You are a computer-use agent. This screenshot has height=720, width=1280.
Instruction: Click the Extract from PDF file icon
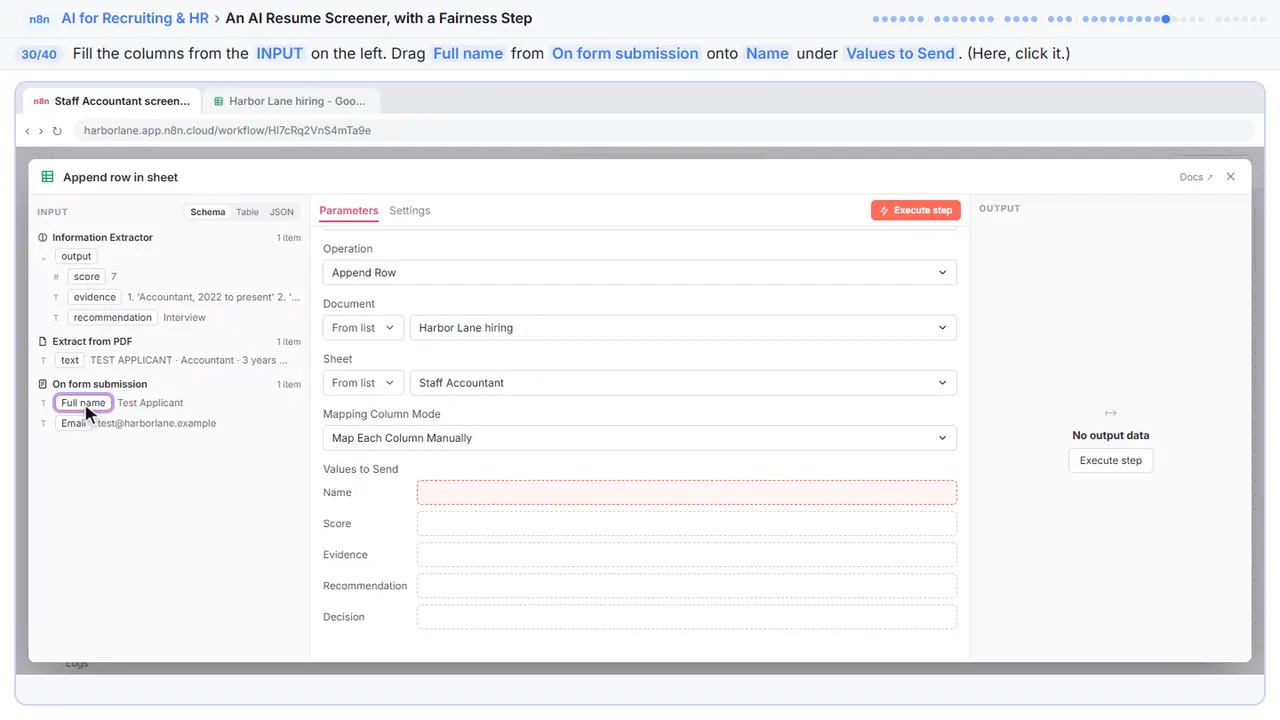(x=43, y=342)
